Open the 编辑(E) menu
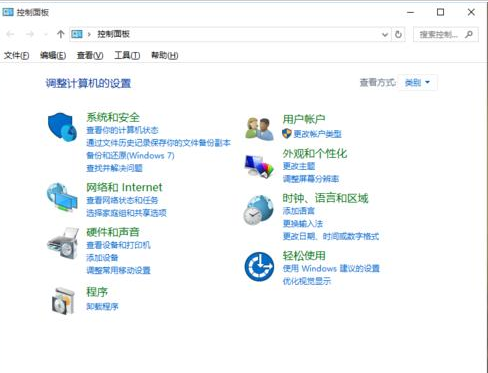 [53, 55]
